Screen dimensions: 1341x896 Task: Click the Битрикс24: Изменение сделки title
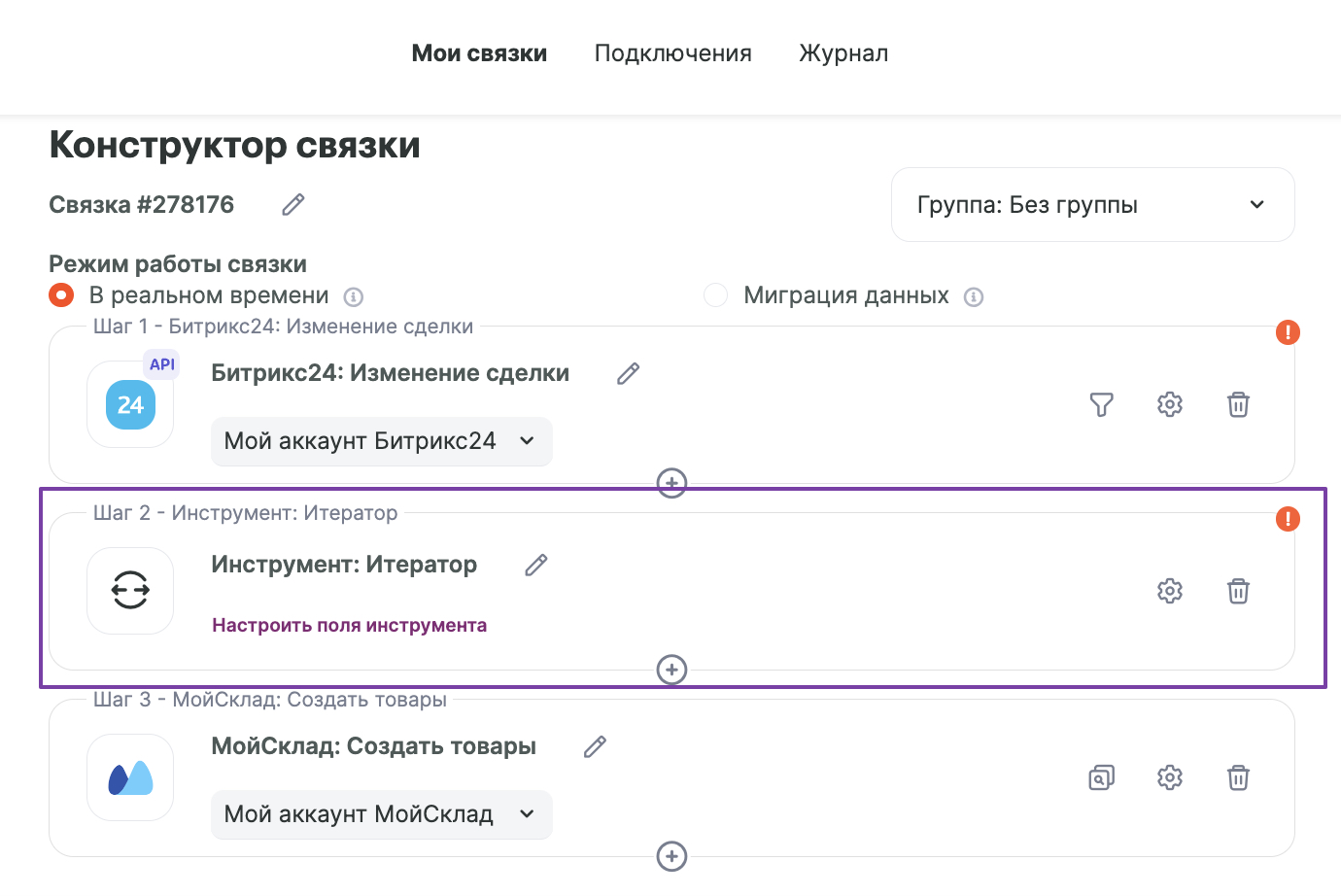[x=390, y=373]
